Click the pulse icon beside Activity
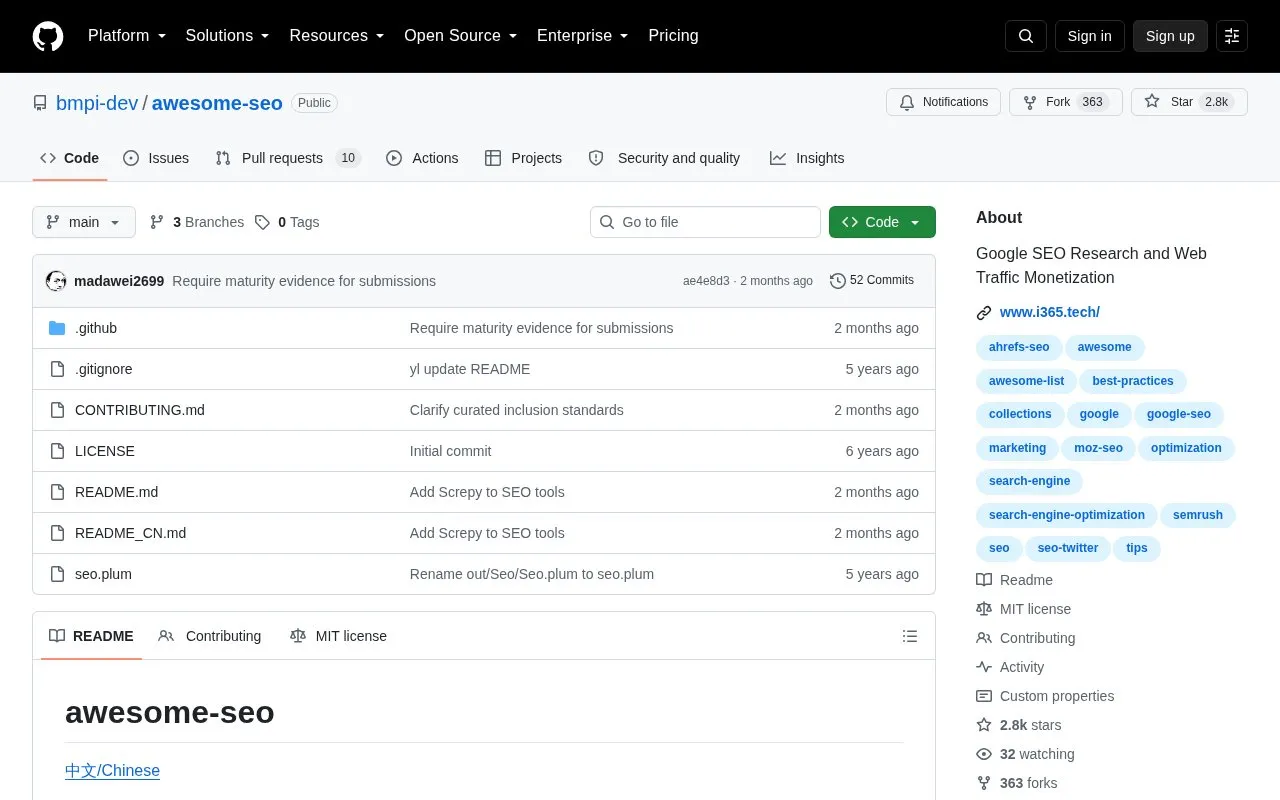The image size is (1280, 800). [984, 667]
